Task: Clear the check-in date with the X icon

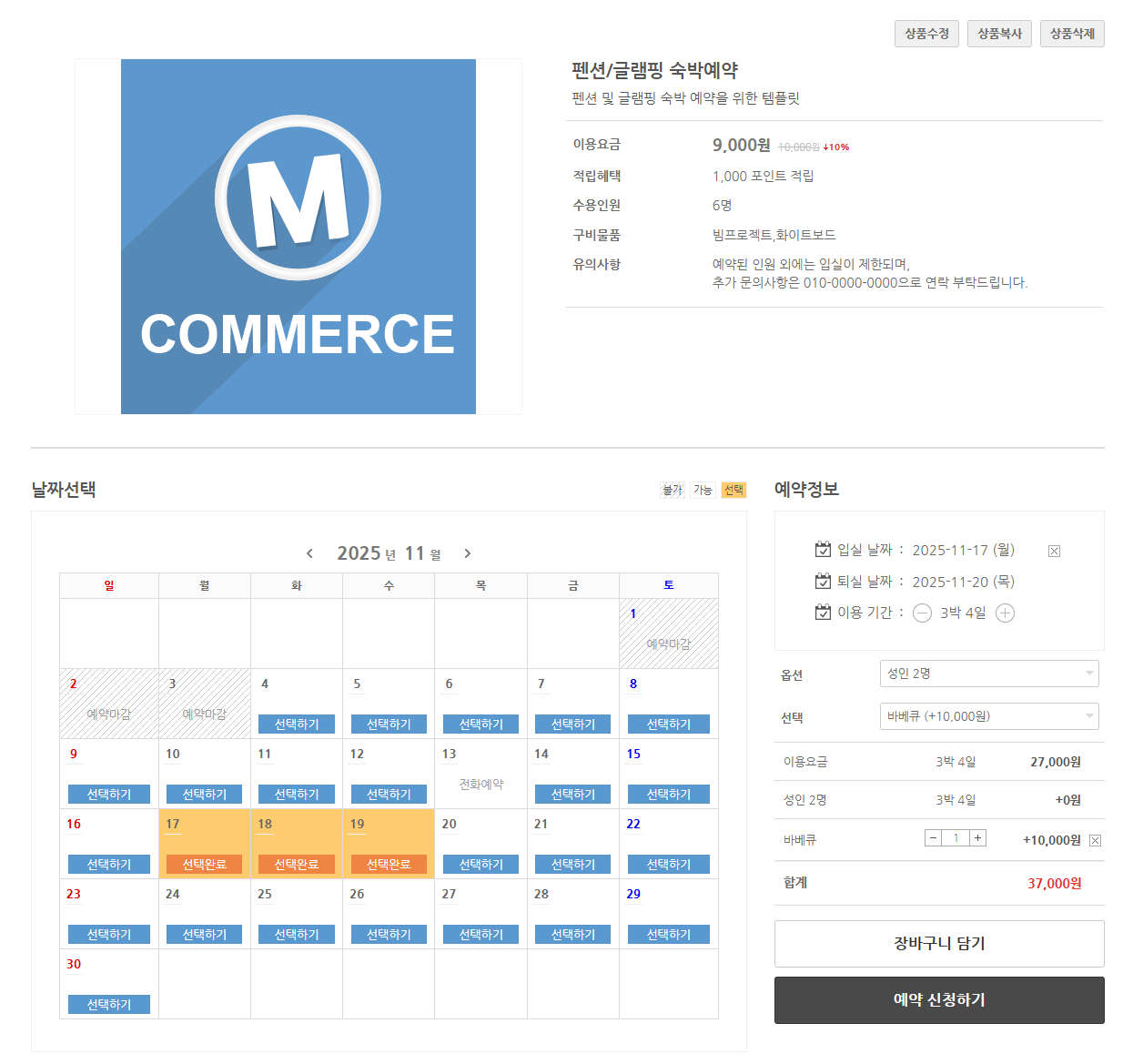Action: coord(1054,550)
